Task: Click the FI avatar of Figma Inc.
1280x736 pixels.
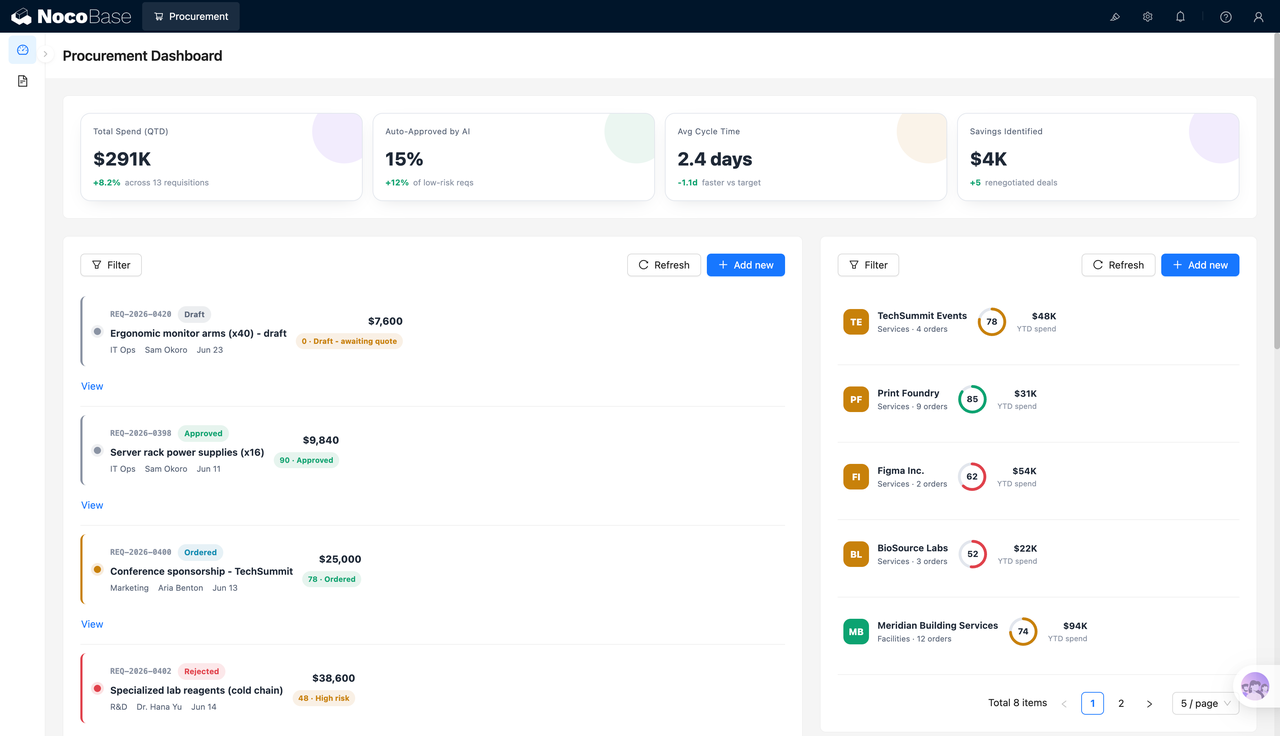Action: (x=856, y=477)
